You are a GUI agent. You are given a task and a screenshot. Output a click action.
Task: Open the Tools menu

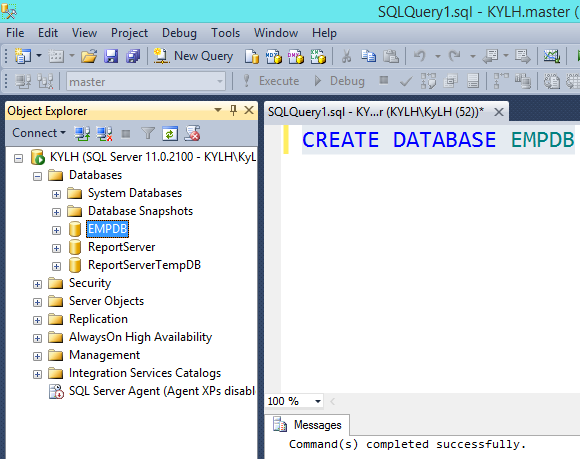pyautogui.click(x=225, y=33)
